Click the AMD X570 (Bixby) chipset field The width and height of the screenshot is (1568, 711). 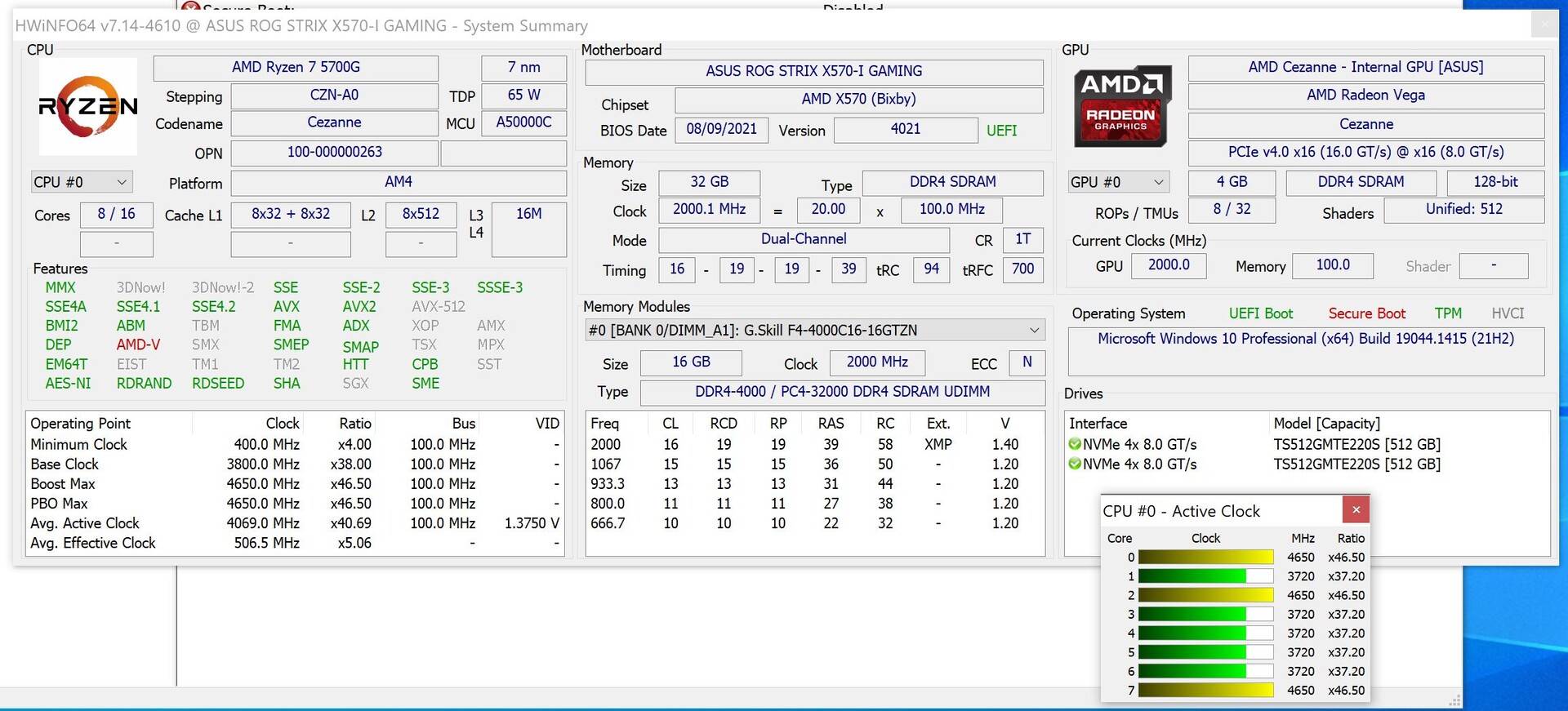[859, 100]
